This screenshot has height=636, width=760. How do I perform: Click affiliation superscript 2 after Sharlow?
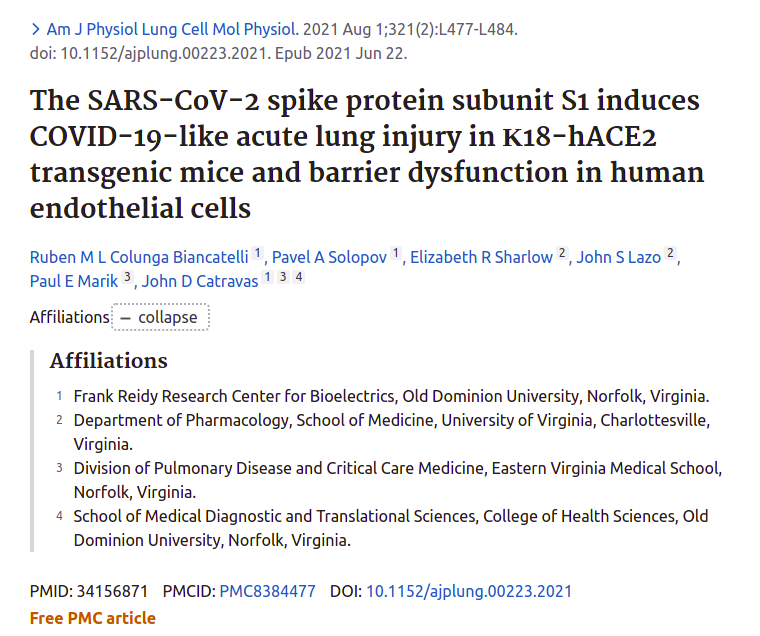point(562,253)
